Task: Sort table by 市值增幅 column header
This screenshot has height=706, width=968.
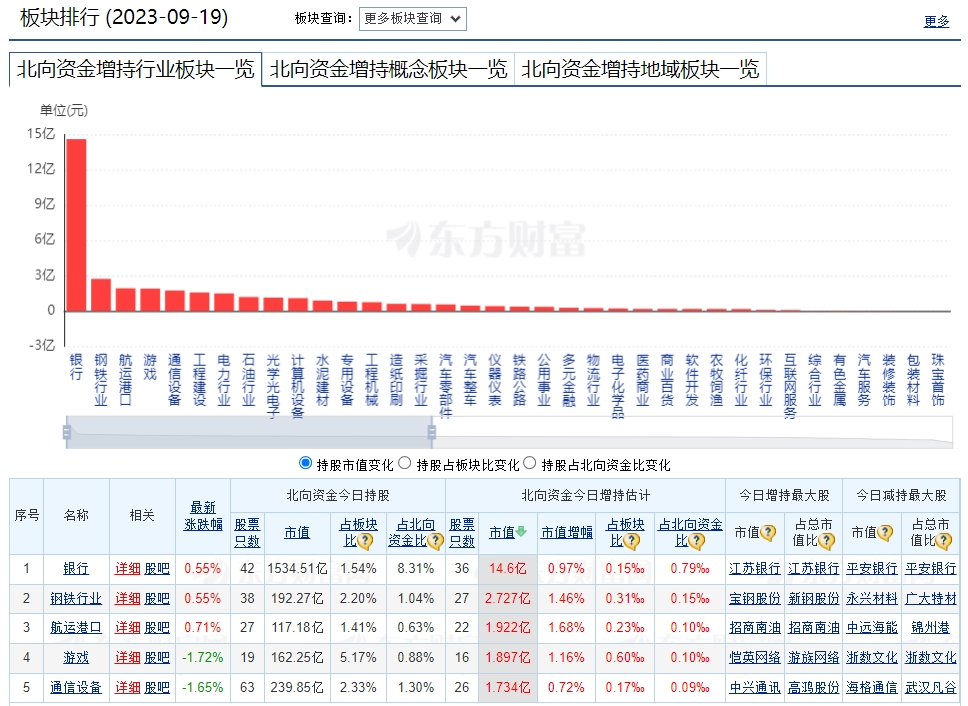Action: pyautogui.click(x=566, y=532)
